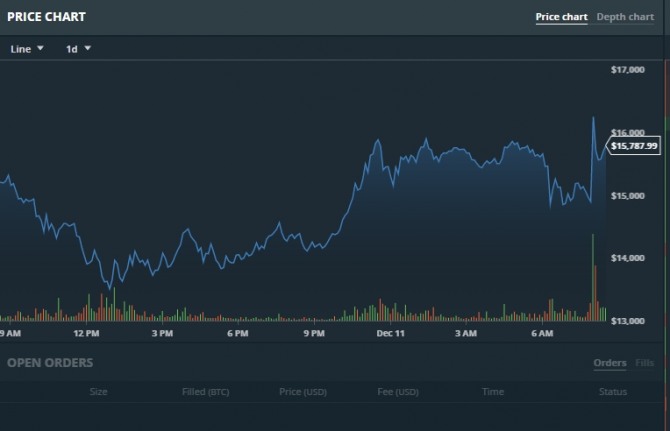Click the Price (USD) column header
Screen dimensions: 670x431
(303, 392)
